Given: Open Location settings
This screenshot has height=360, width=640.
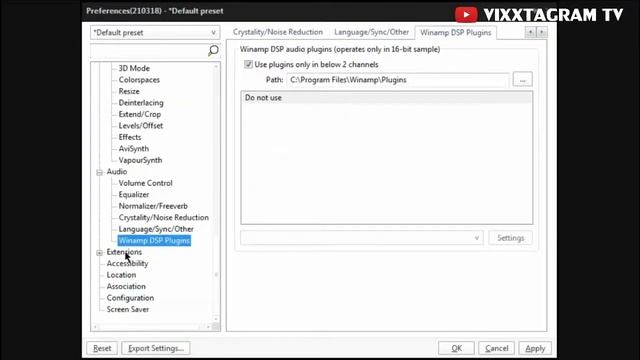Looking at the screenshot, I should pos(121,275).
